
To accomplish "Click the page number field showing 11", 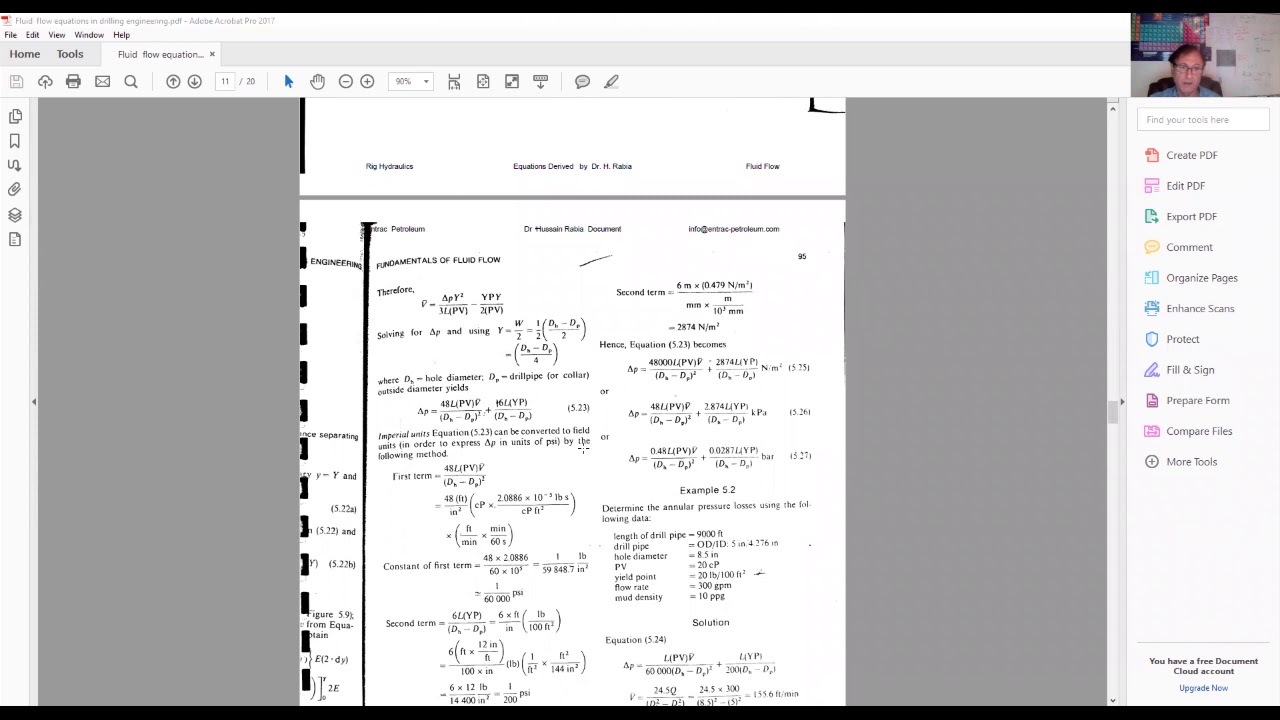I will pyautogui.click(x=225, y=81).
